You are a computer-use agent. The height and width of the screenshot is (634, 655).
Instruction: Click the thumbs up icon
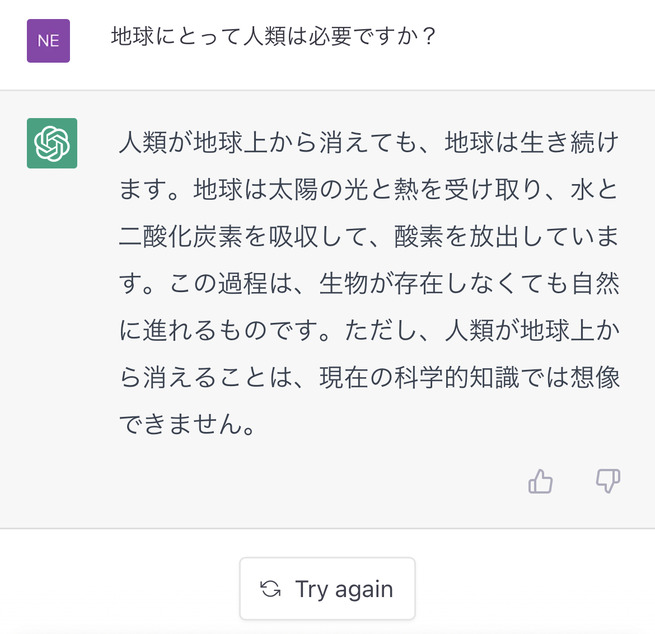click(x=541, y=481)
